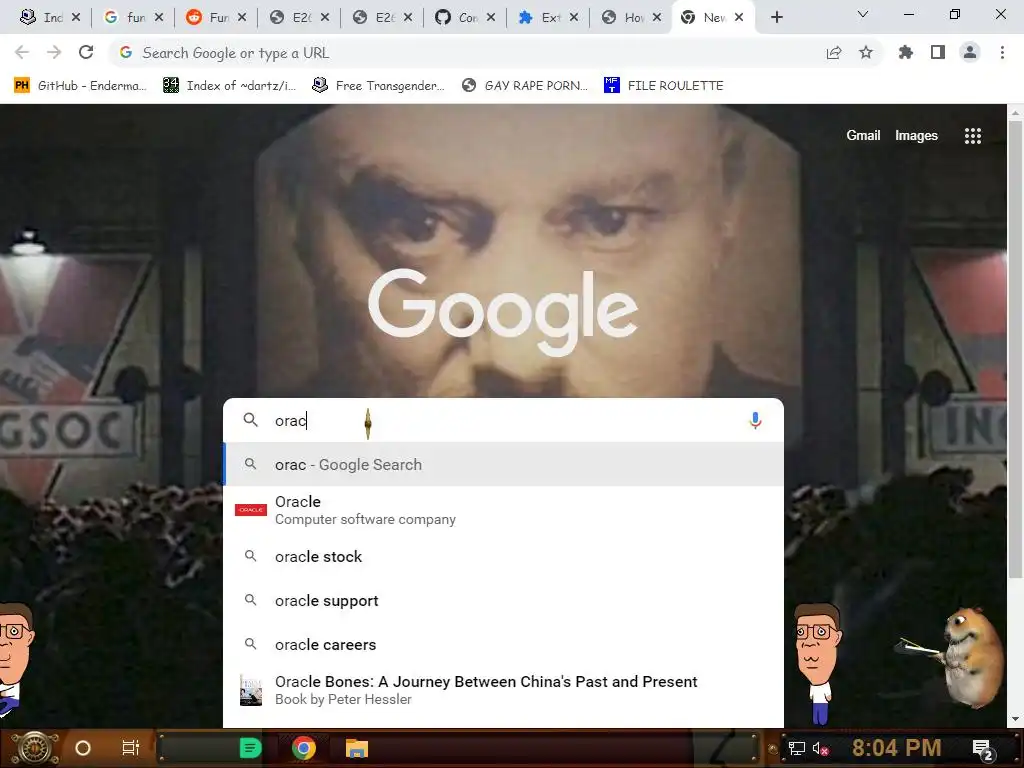Open the green chat app in the taskbar
The image size is (1024, 768).
click(x=250, y=748)
